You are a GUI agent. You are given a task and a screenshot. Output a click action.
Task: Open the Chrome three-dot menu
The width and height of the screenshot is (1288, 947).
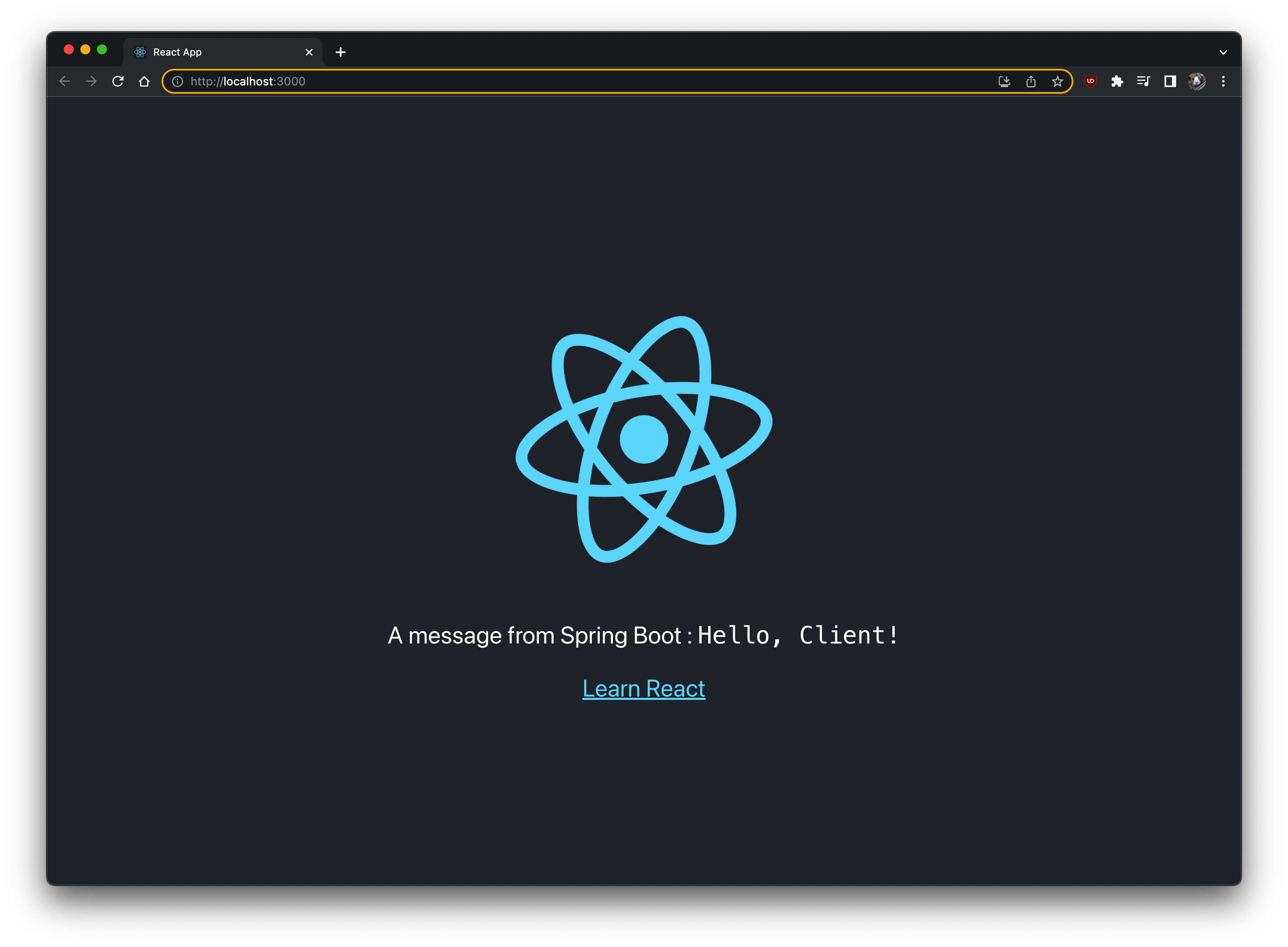1223,81
